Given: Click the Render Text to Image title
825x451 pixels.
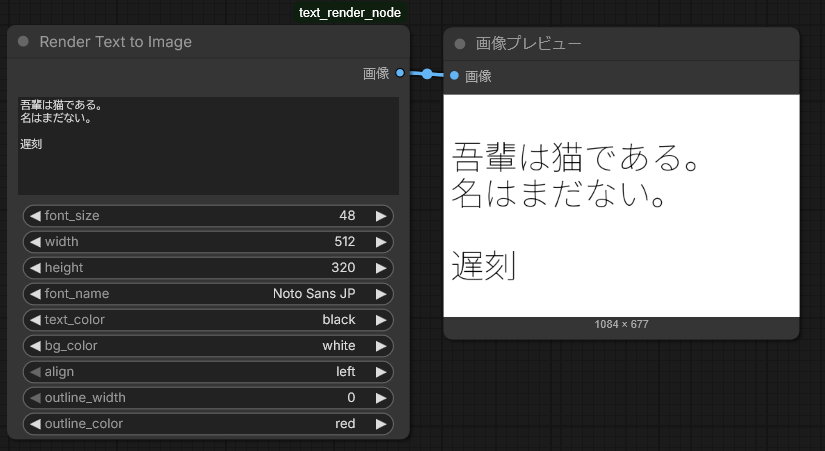Looking at the screenshot, I should 116,42.
